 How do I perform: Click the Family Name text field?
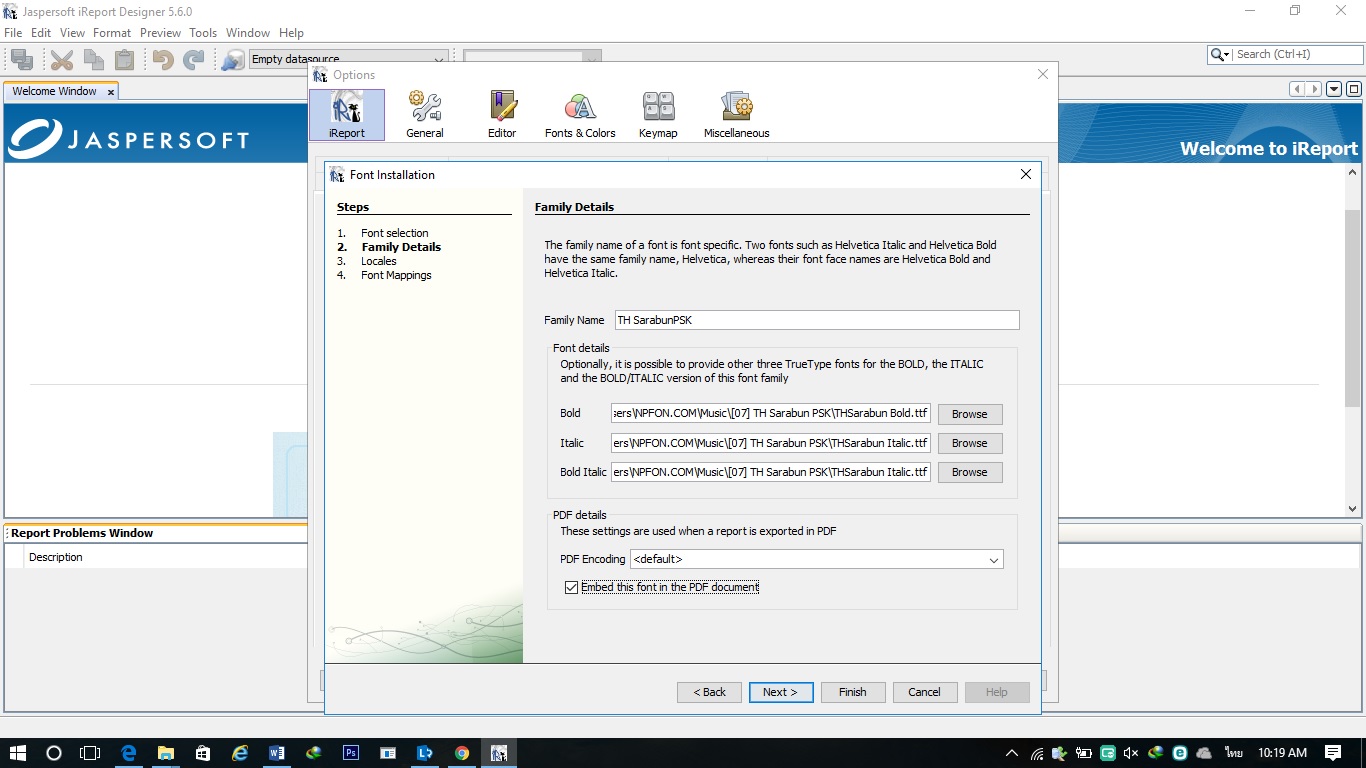(x=817, y=320)
